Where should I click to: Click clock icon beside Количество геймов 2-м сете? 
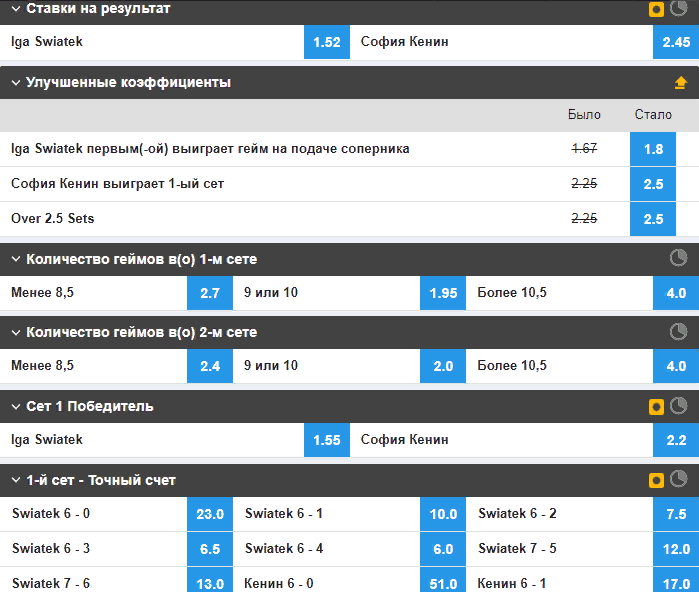pos(678,332)
